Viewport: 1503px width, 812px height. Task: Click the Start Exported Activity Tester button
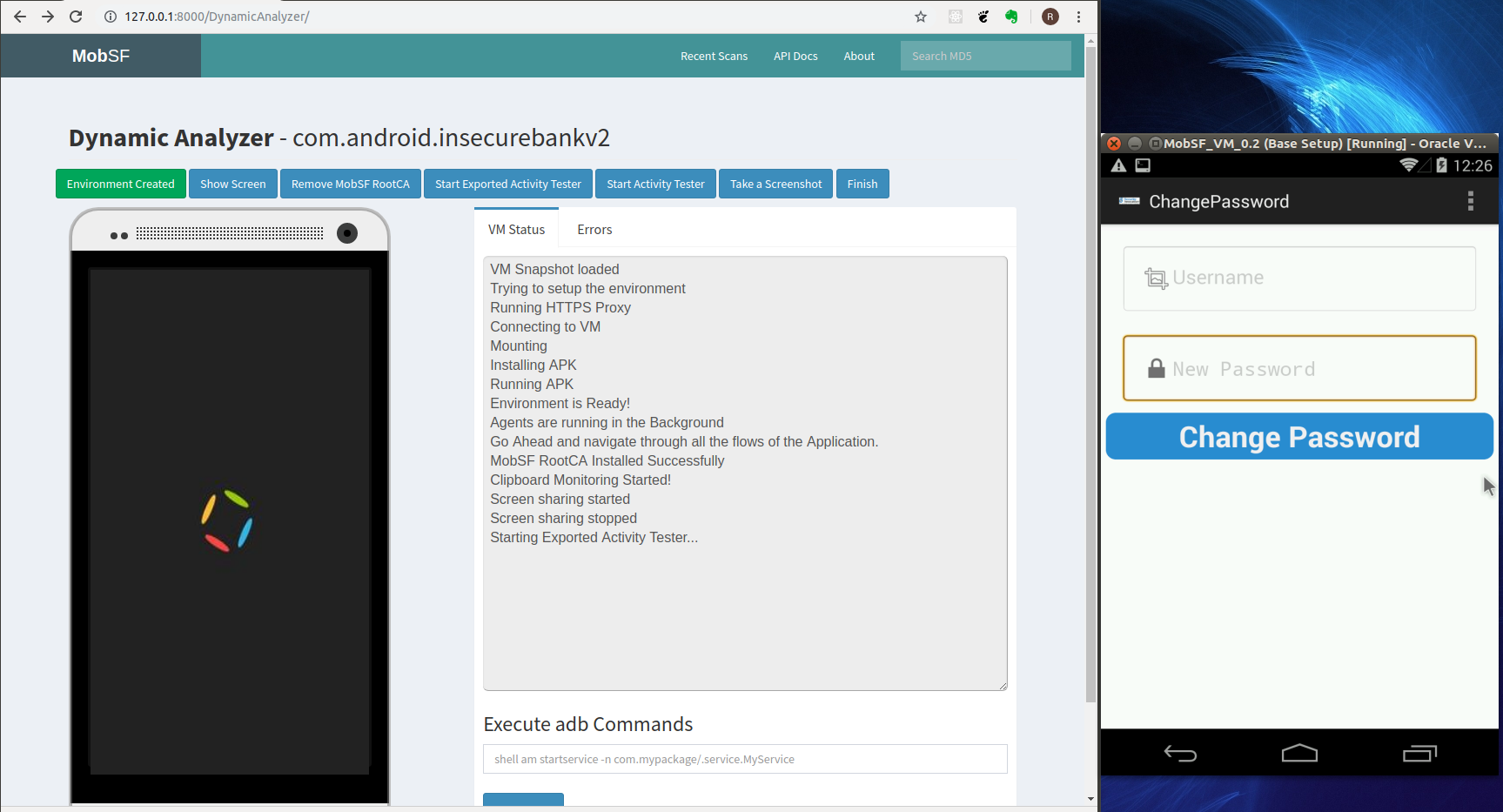click(508, 185)
